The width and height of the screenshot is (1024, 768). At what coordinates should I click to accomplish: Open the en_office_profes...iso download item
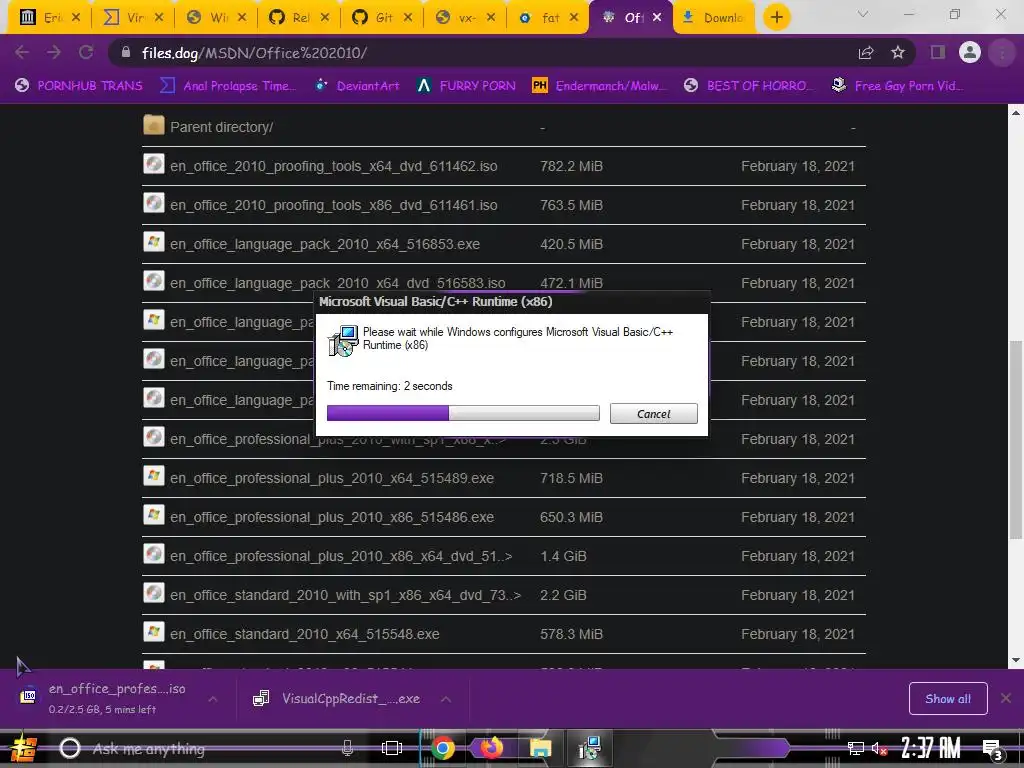pos(104,698)
